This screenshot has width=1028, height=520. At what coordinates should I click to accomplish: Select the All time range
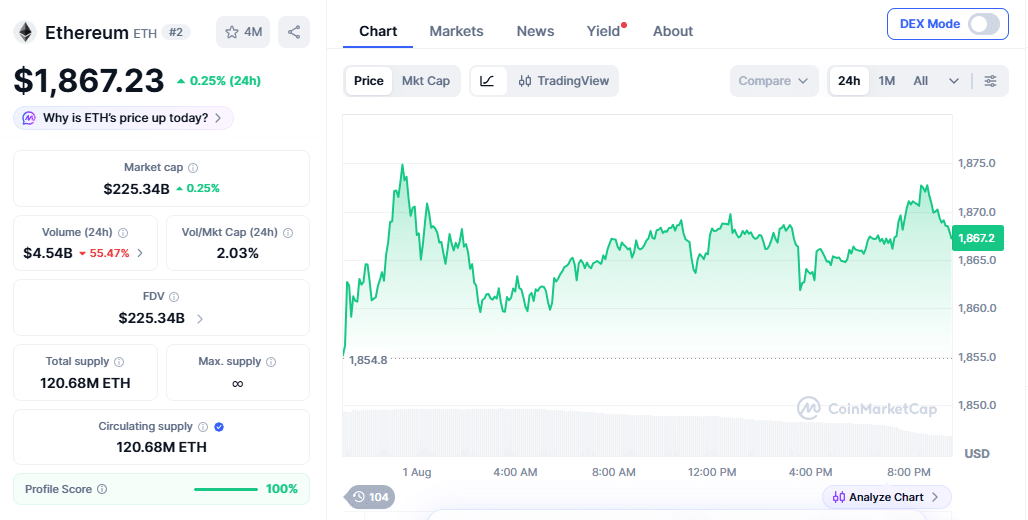[920, 81]
